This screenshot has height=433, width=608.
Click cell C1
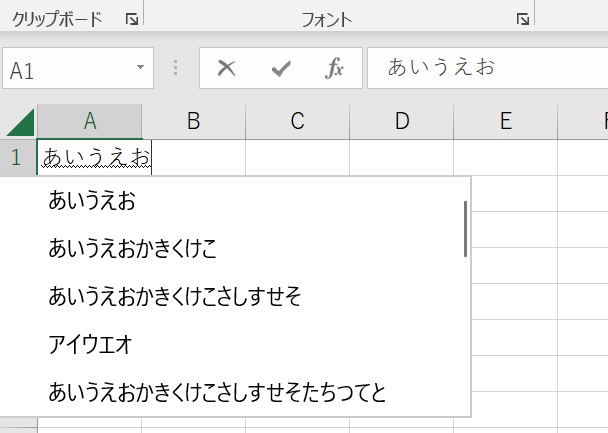tap(297, 157)
